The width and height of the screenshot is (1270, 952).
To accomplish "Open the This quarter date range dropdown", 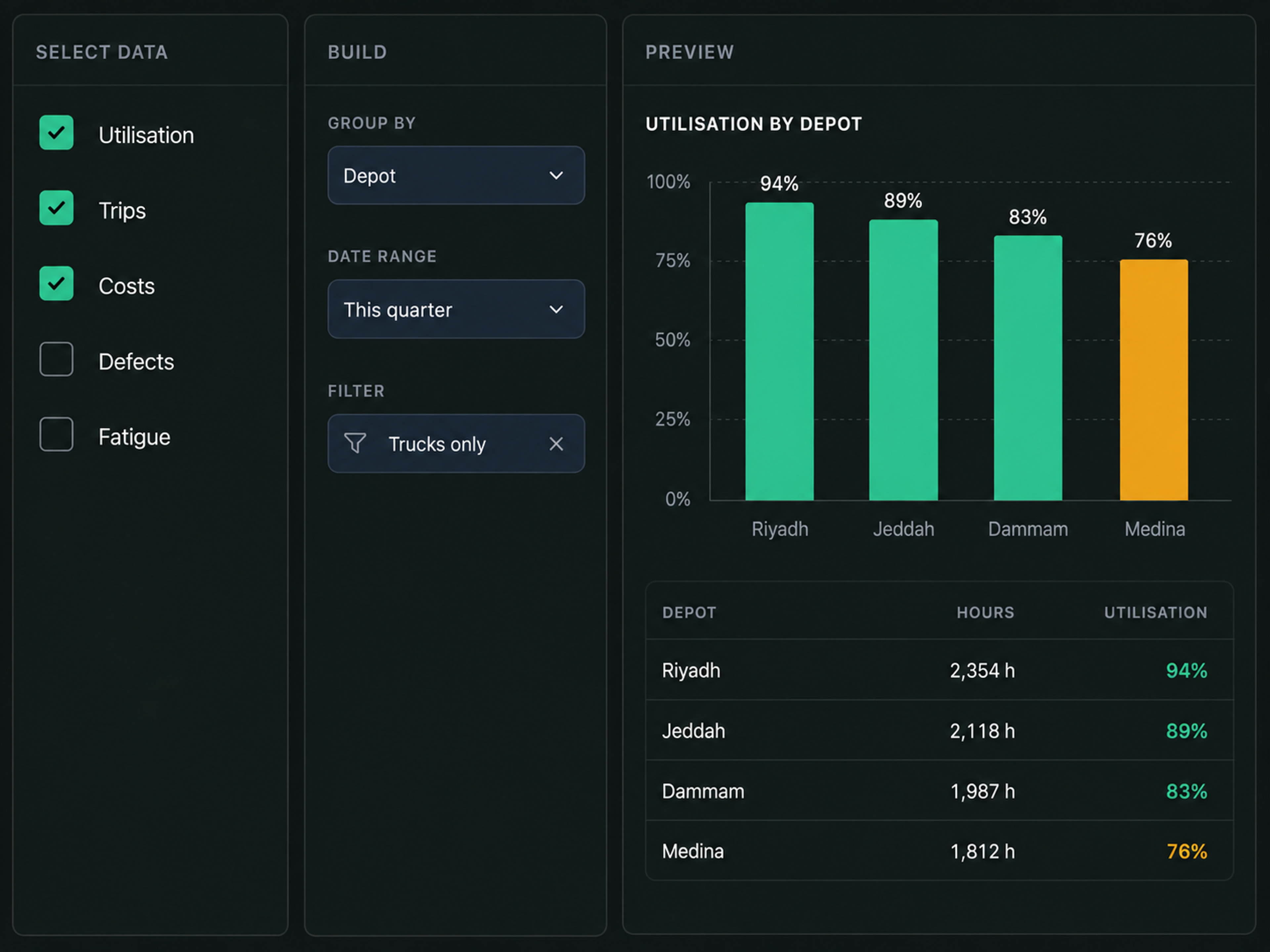I will click(456, 309).
